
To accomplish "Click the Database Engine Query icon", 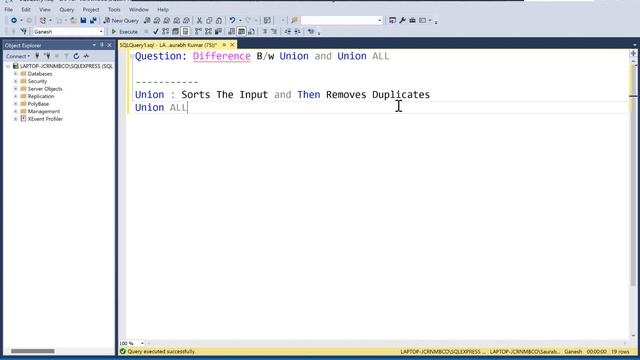I will 147,20.
